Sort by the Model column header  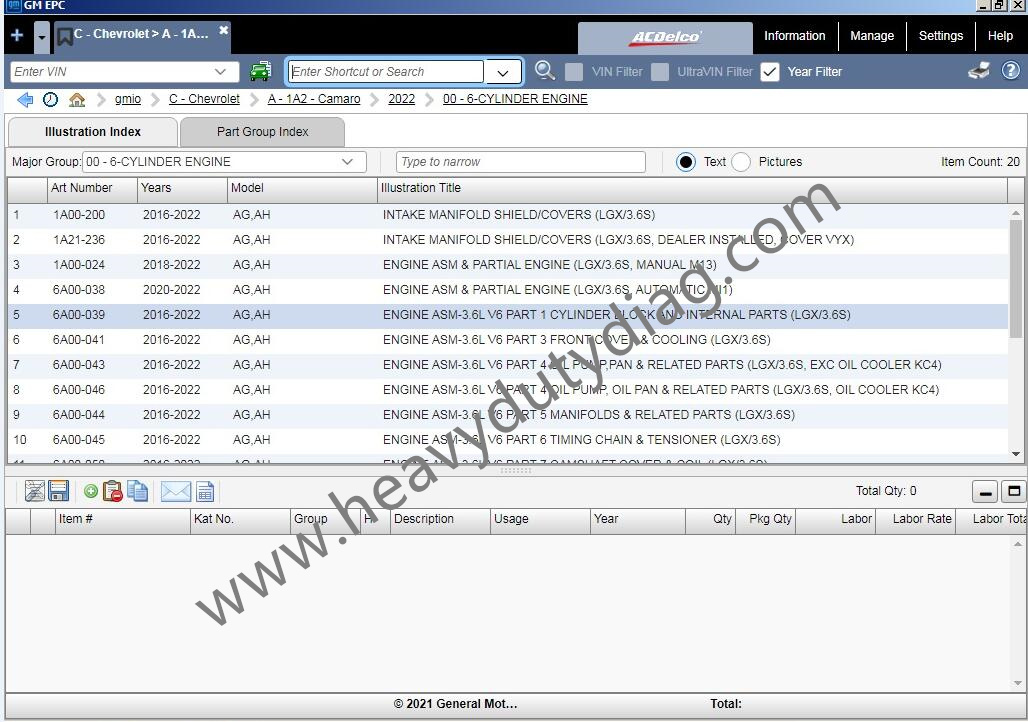click(302, 188)
